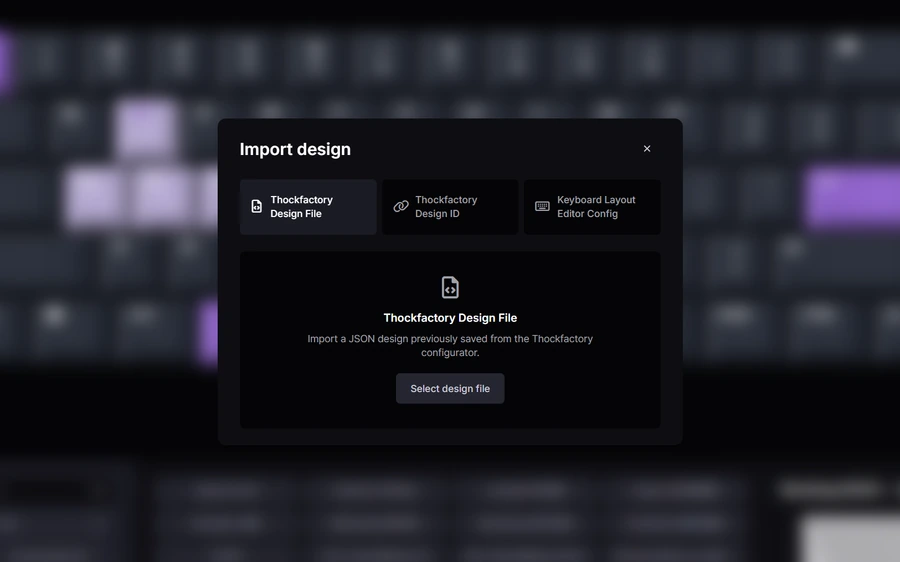Close the Import design dialog
The height and width of the screenshot is (562, 900).
coord(647,149)
